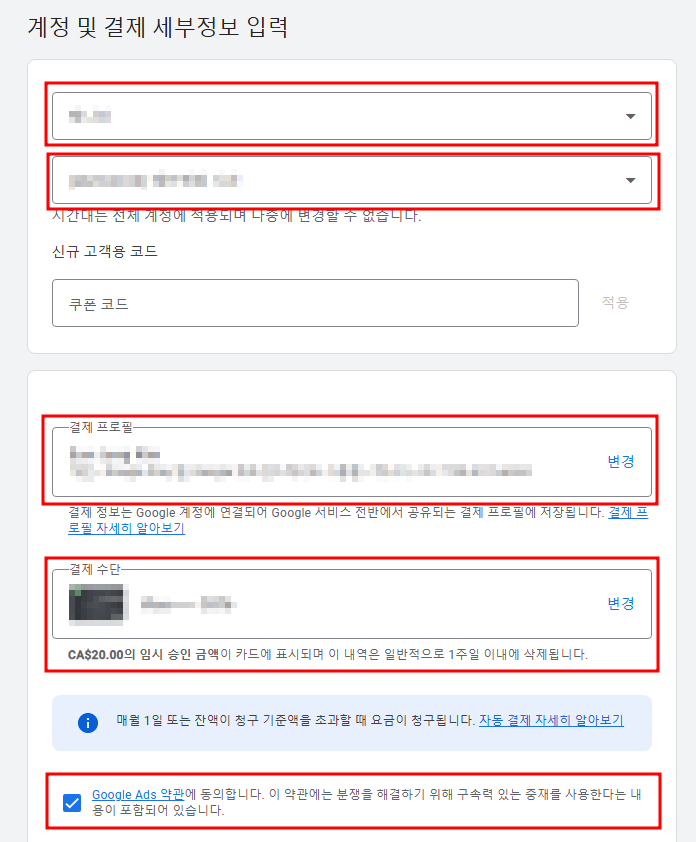This screenshot has width=696, height=842.
Task: Click the arrow icon of the topmost dropdown
Action: tap(630, 116)
